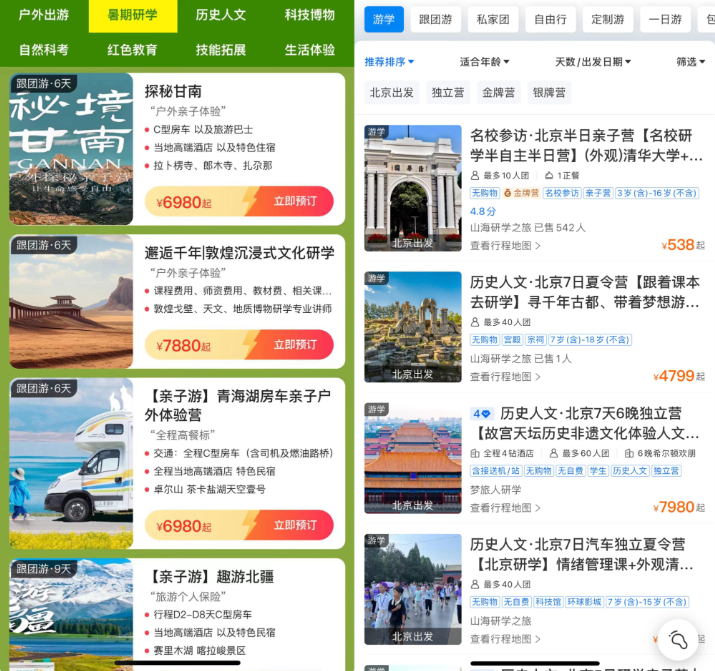Enable the 银牌营 filter chip
The width and height of the screenshot is (715, 671).
point(551,93)
